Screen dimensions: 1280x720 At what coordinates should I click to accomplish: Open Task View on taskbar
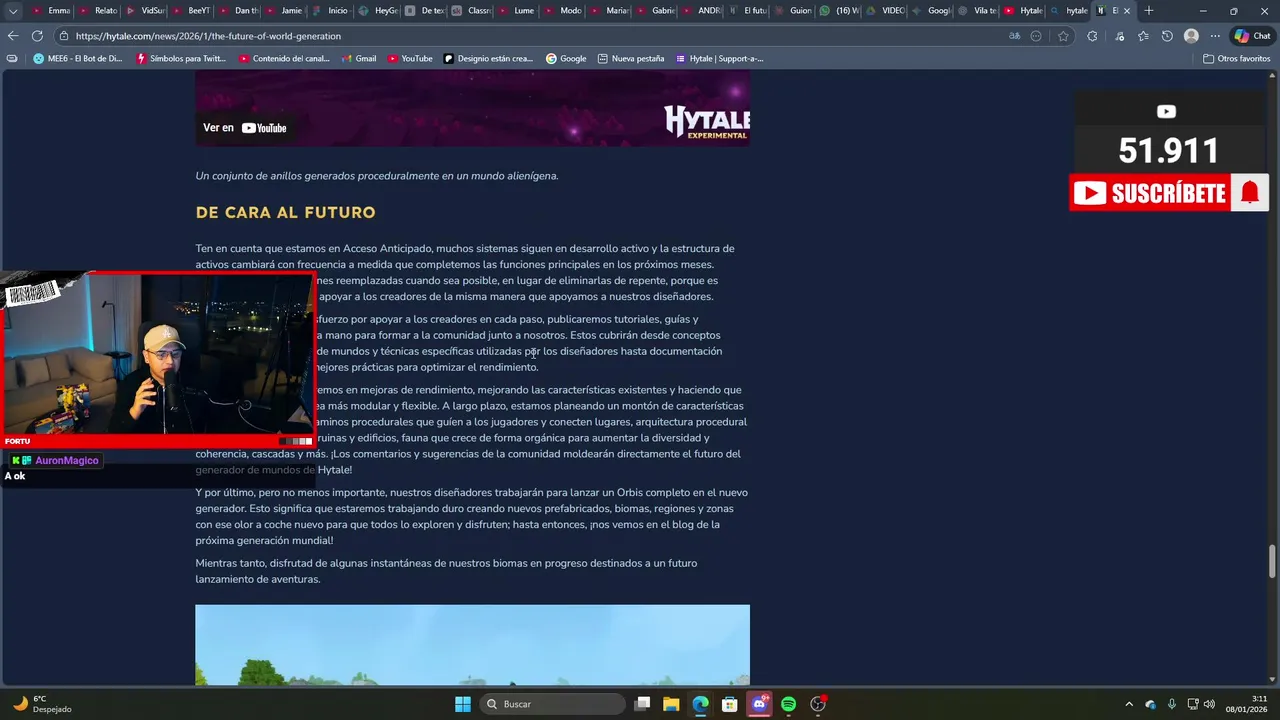[x=643, y=704]
